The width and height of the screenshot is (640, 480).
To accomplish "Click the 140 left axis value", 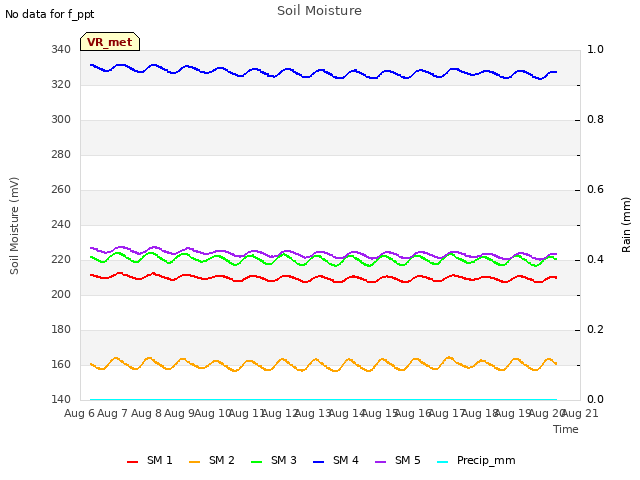I will pyautogui.click(x=61, y=399).
